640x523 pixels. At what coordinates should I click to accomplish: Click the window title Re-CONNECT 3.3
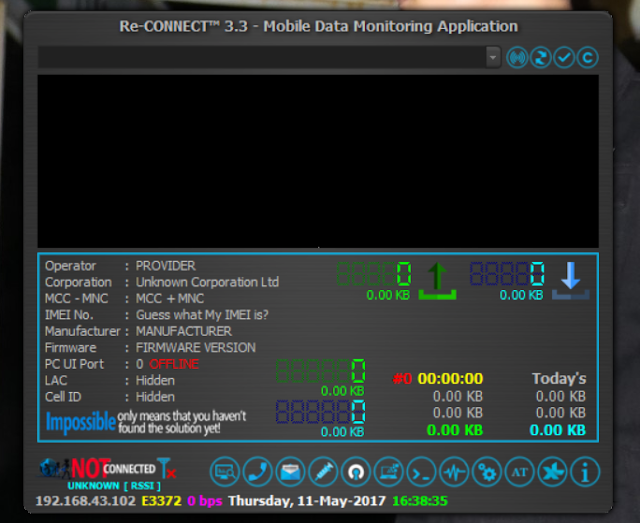[x=318, y=26]
